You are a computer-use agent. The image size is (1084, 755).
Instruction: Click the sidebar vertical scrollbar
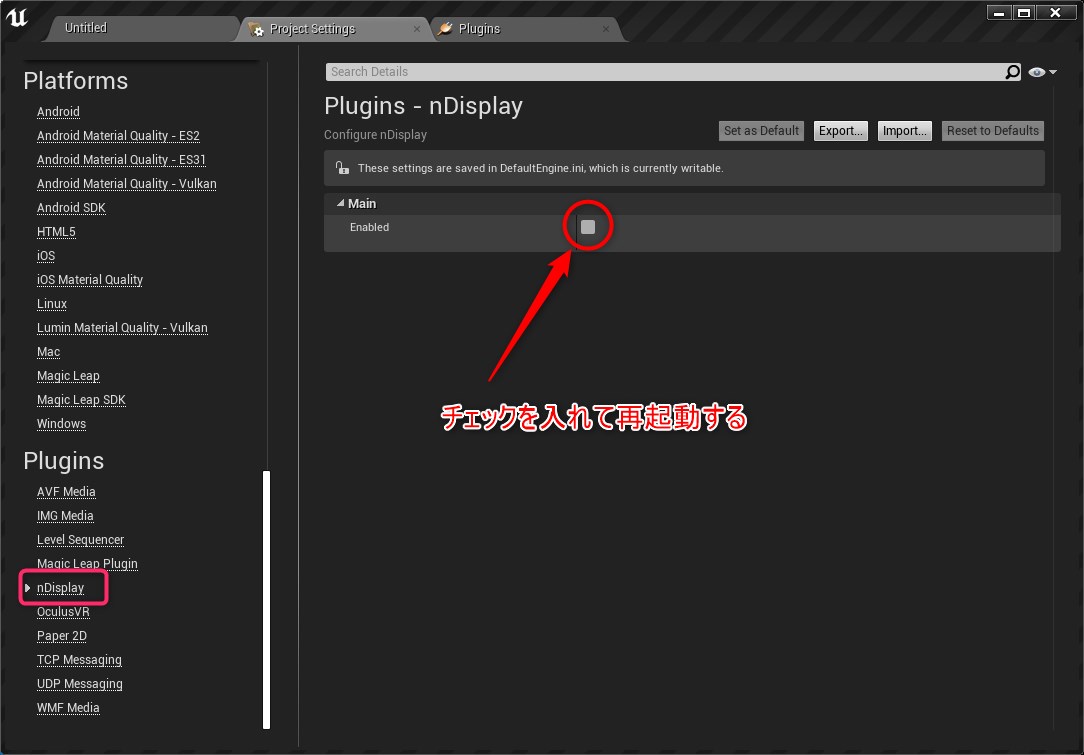(267, 599)
